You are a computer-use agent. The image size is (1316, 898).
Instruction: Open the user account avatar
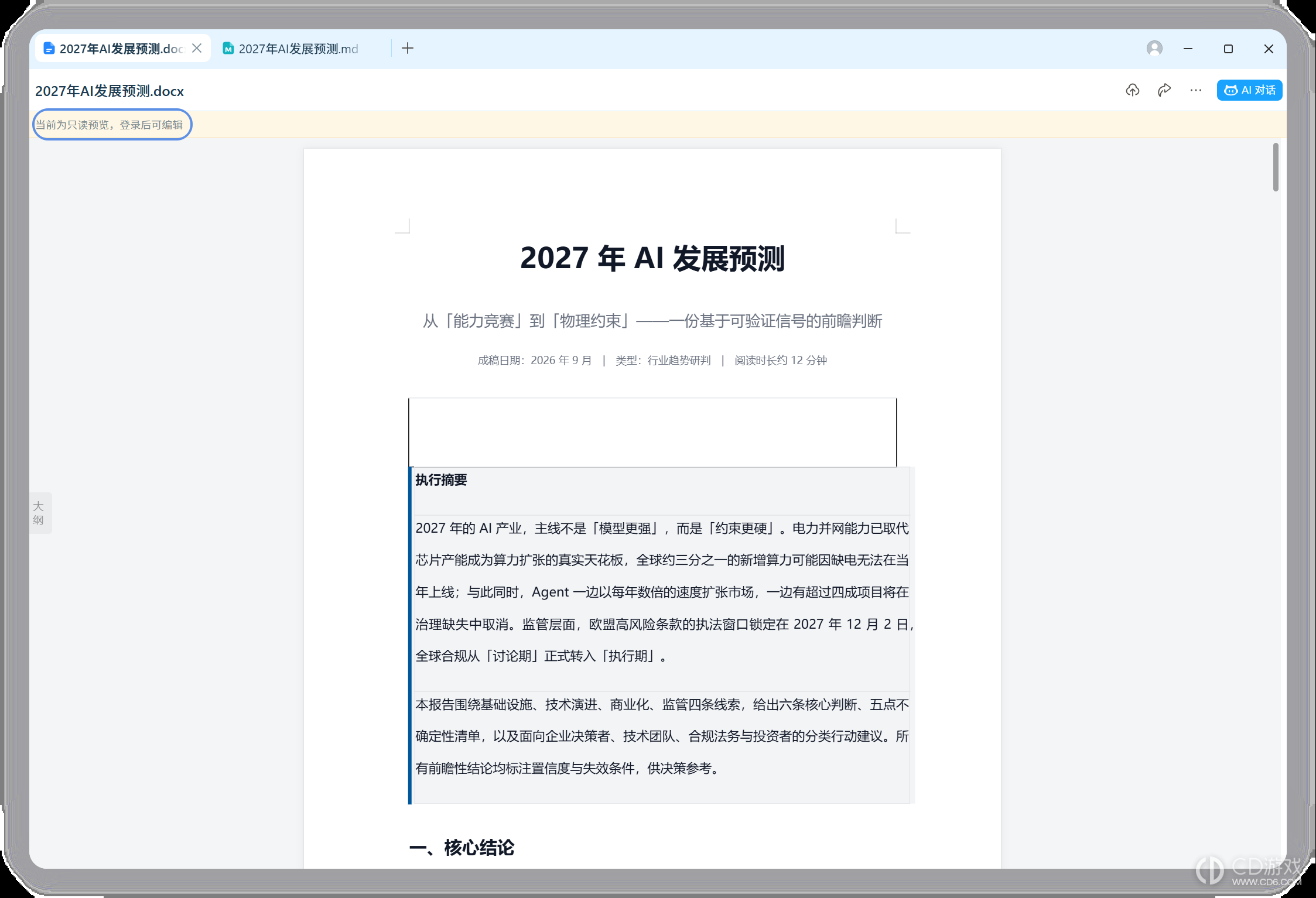coord(1154,49)
